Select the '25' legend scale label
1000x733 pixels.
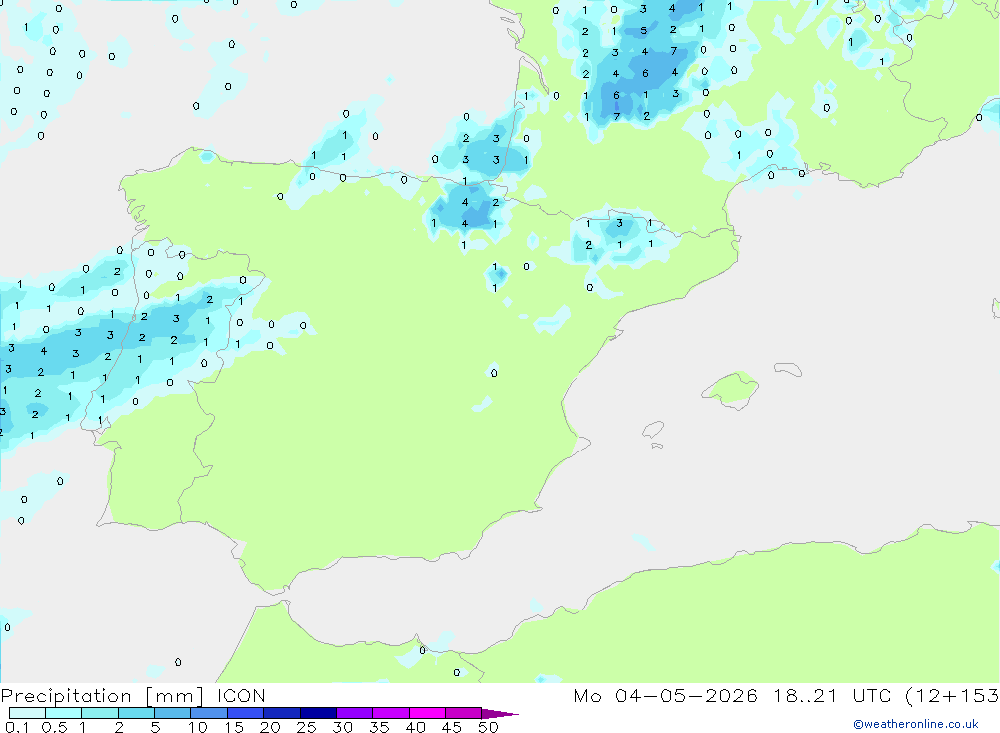[306, 727]
